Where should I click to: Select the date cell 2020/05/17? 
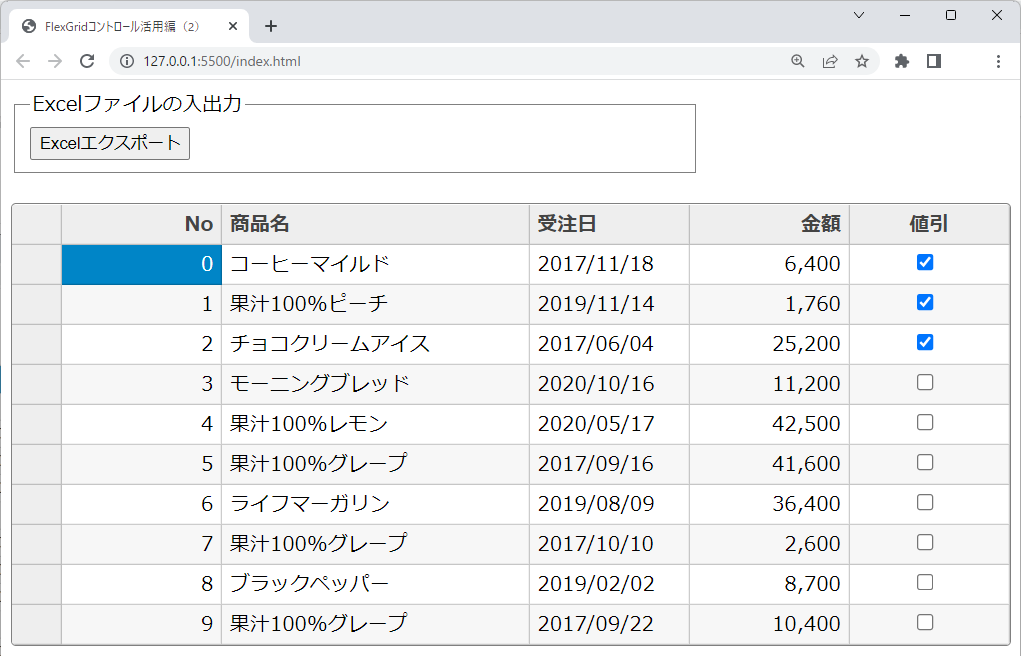609,424
